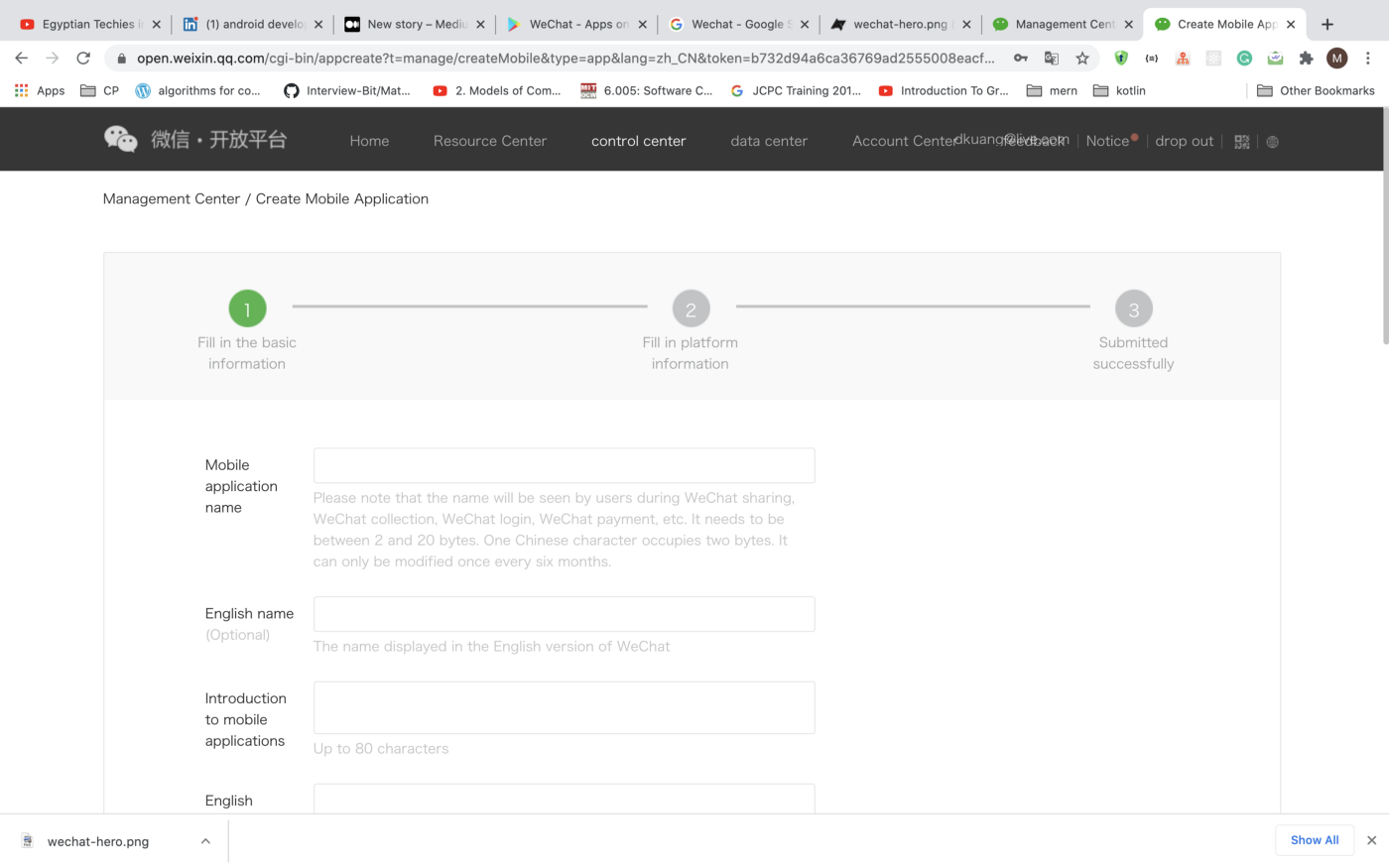
Task: Close the New story – Medium tab
Action: click(x=480, y=24)
